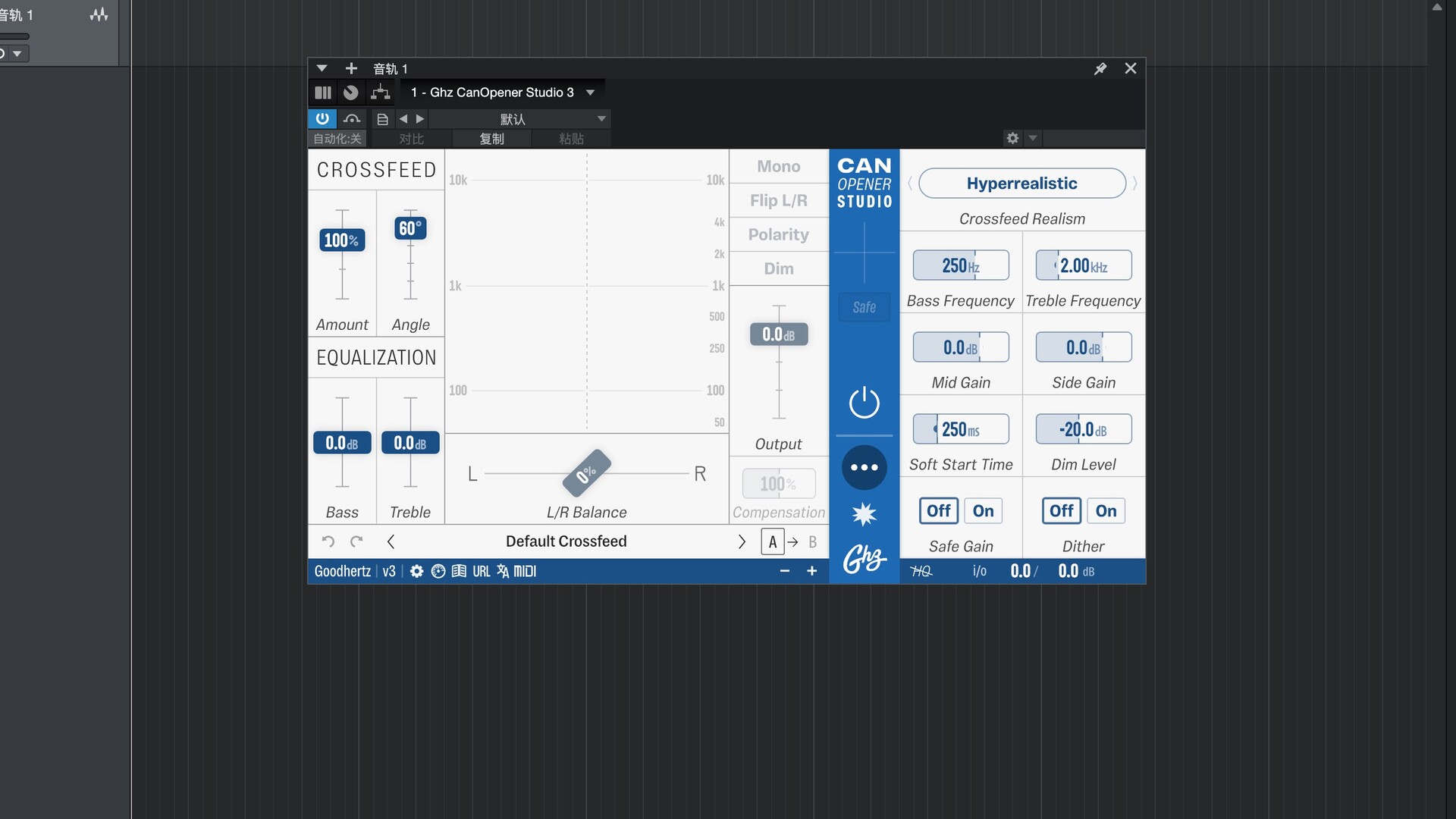
Task: Click the 复制 (copy) tab
Action: click(x=491, y=139)
